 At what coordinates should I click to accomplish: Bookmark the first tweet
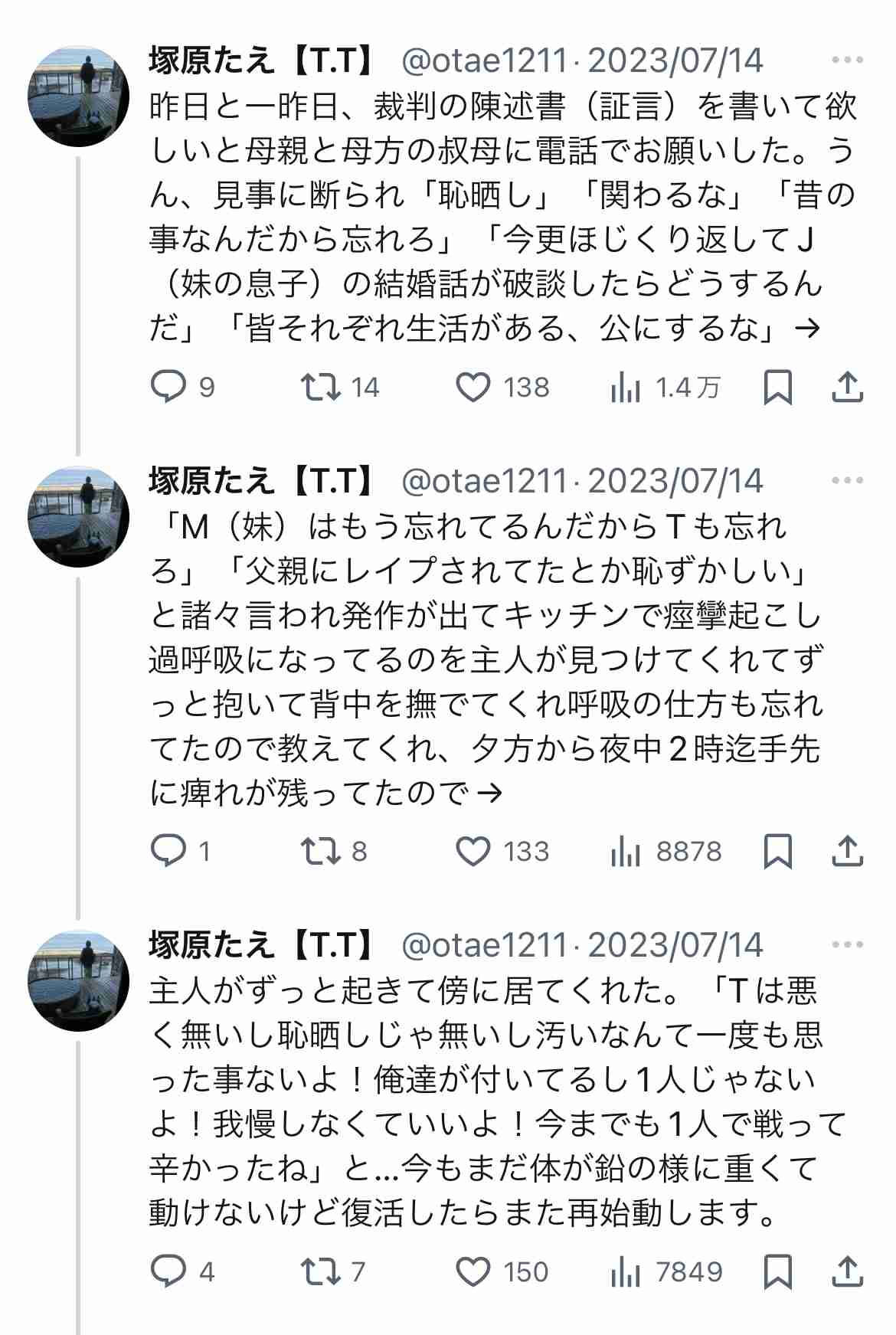pyautogui.click(x=777, y=387)
